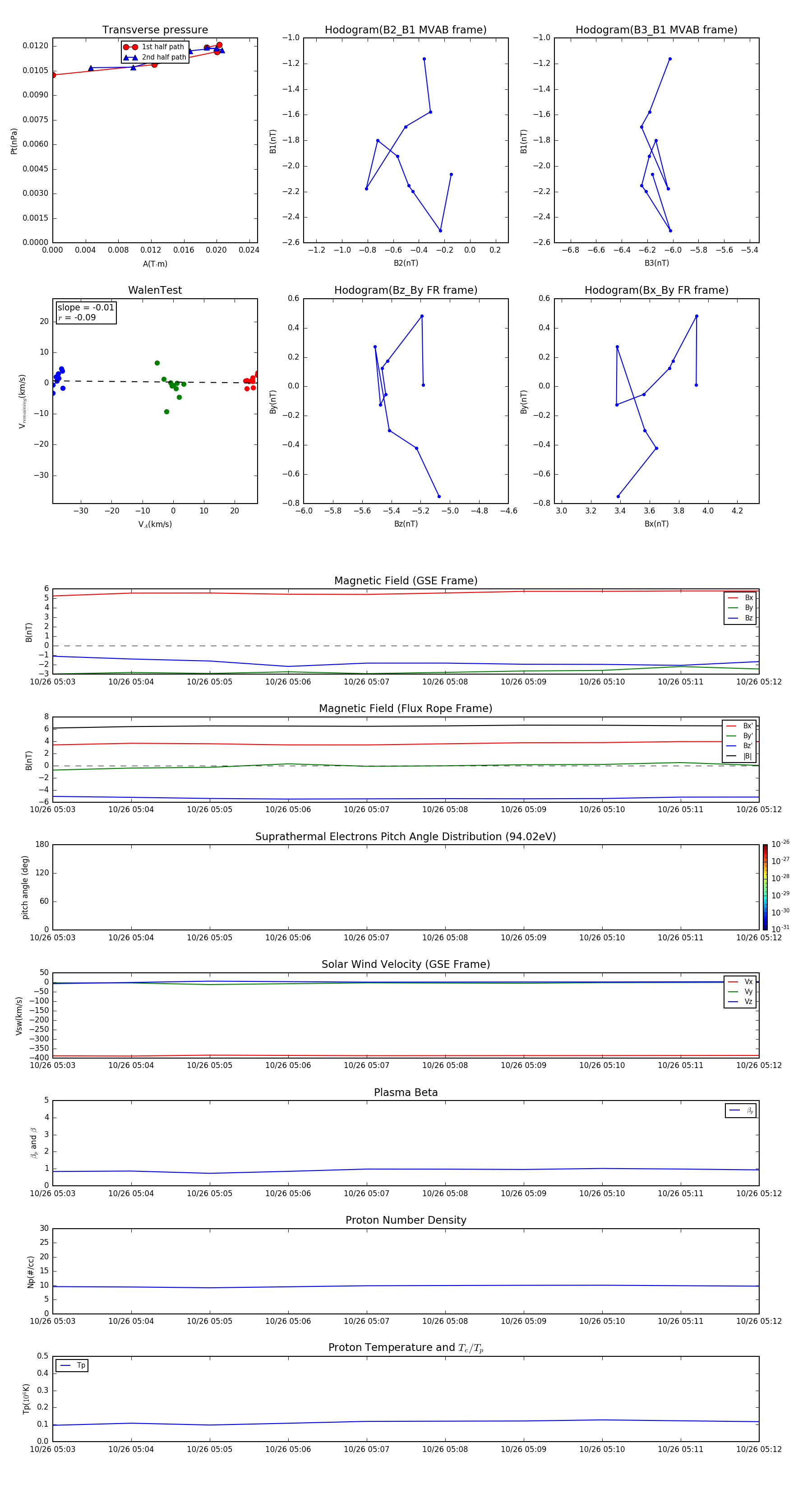Click the "Hodogram(Bz_By FR frame)" title
The width and height of the screenshot is (812, 1489).
[x=406, y=290]
